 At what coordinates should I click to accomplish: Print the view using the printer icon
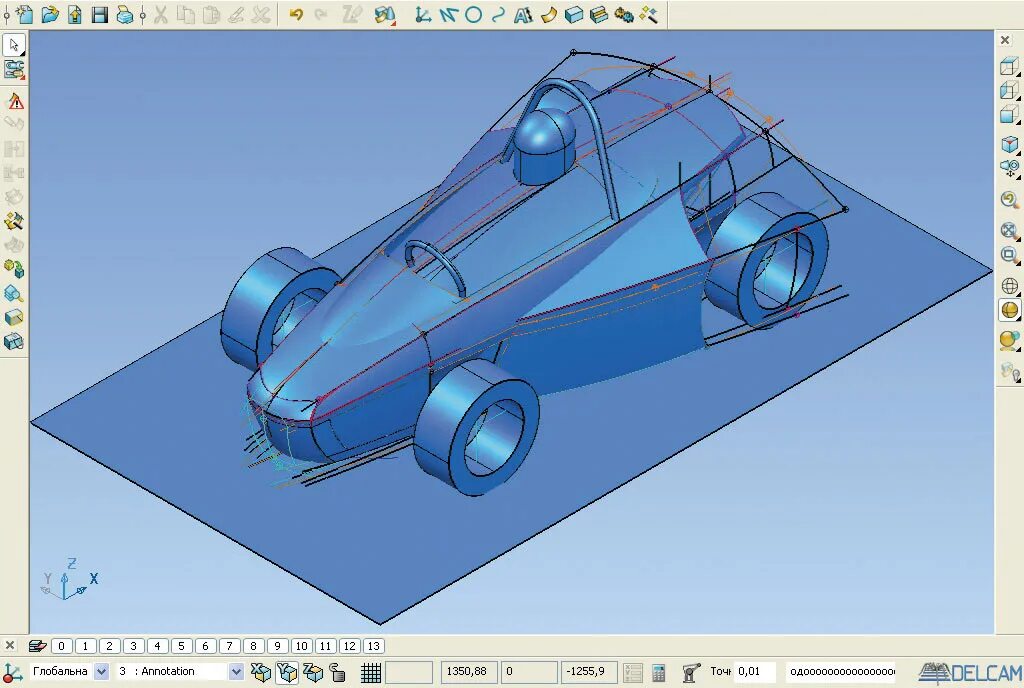(124, 14)
